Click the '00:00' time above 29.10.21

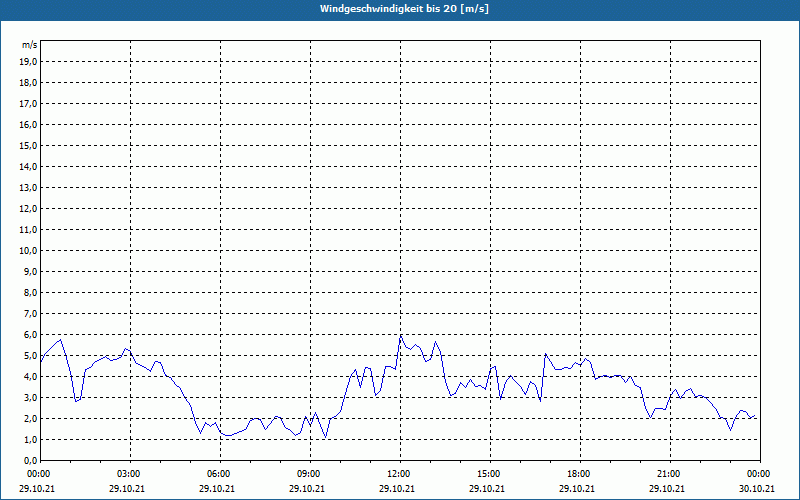click(x=39, y=474)
